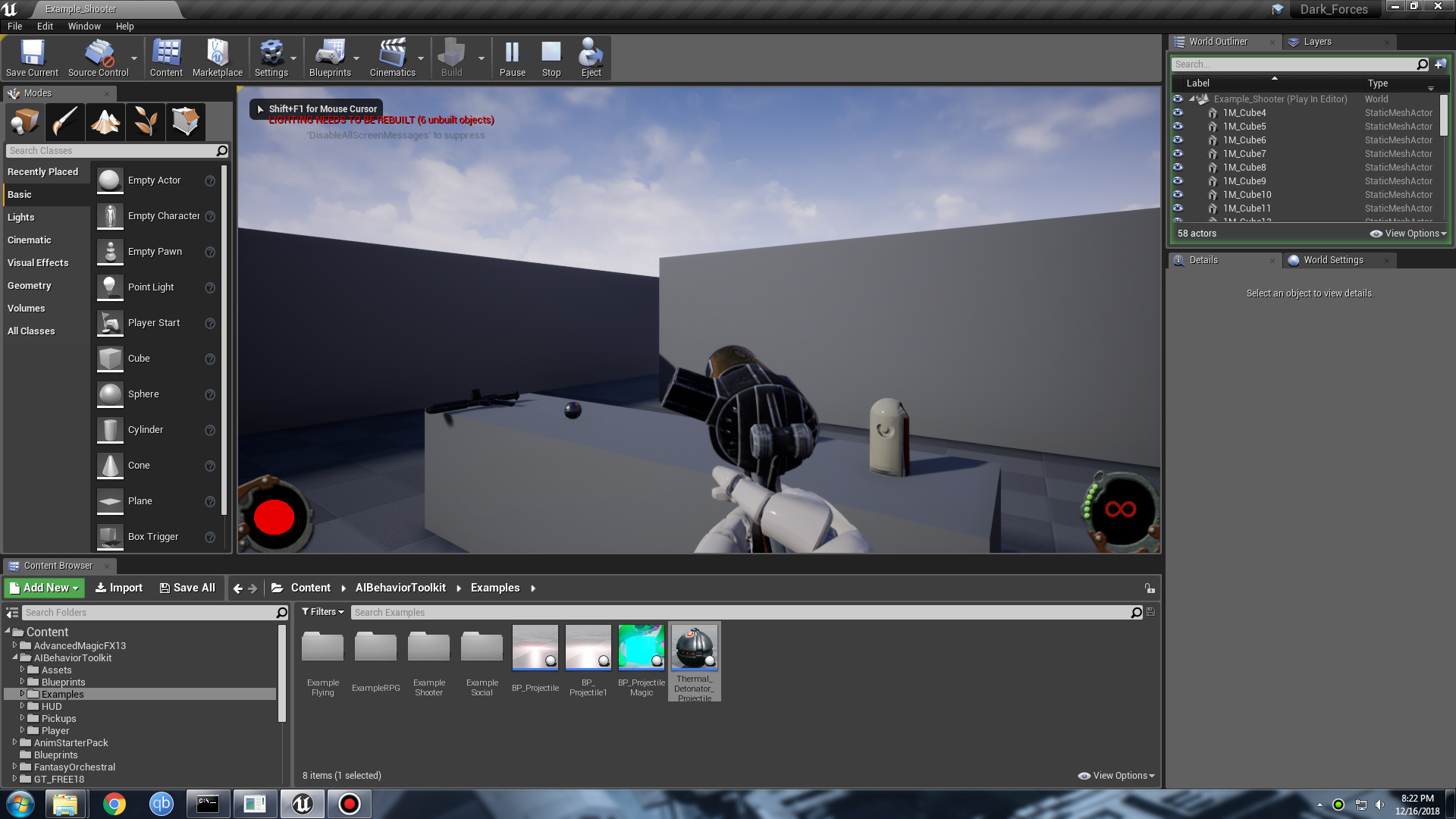The image size is (1456, 819).
Task: Click the Settings toolbar icon
Action: (x=272, y=57)
